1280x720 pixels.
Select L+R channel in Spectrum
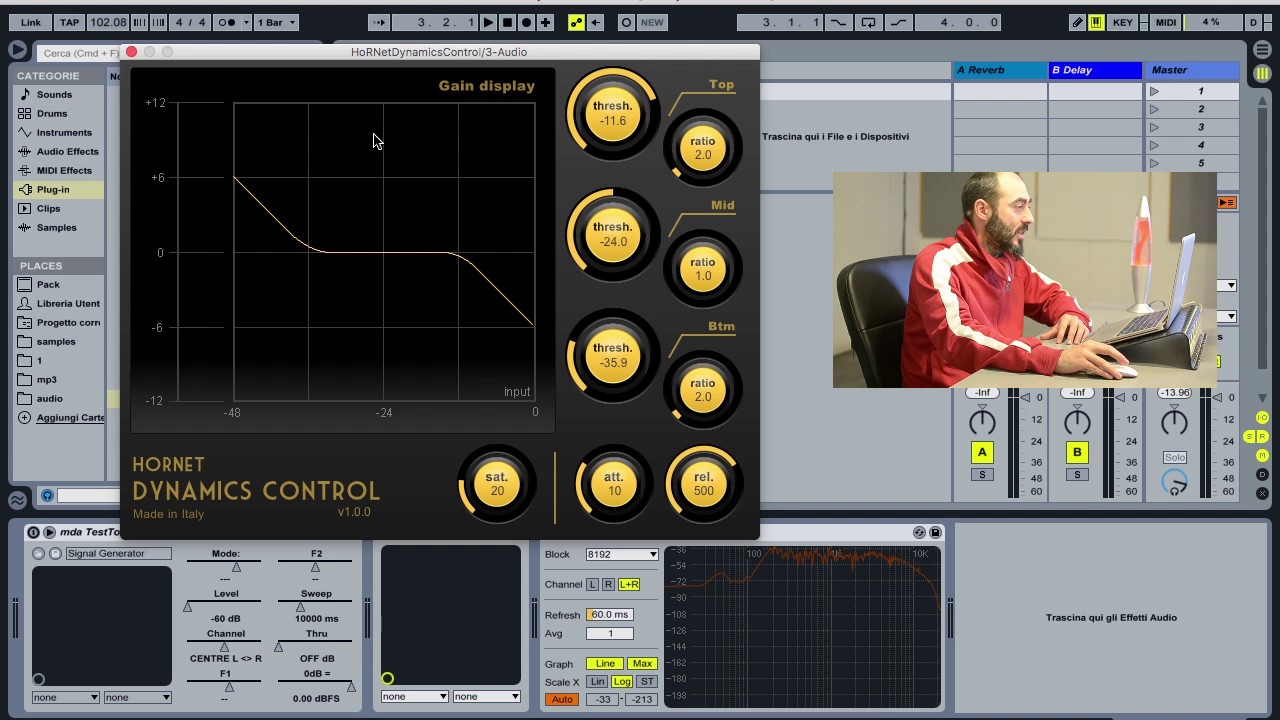click(629, 584)
